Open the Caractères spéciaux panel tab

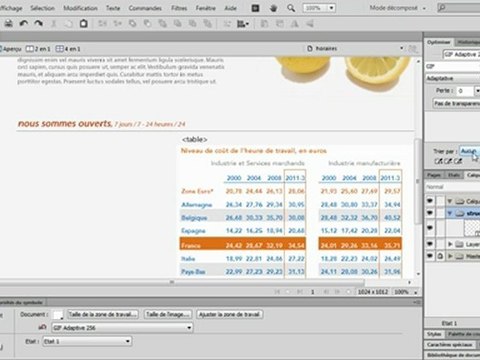[450, 345]
